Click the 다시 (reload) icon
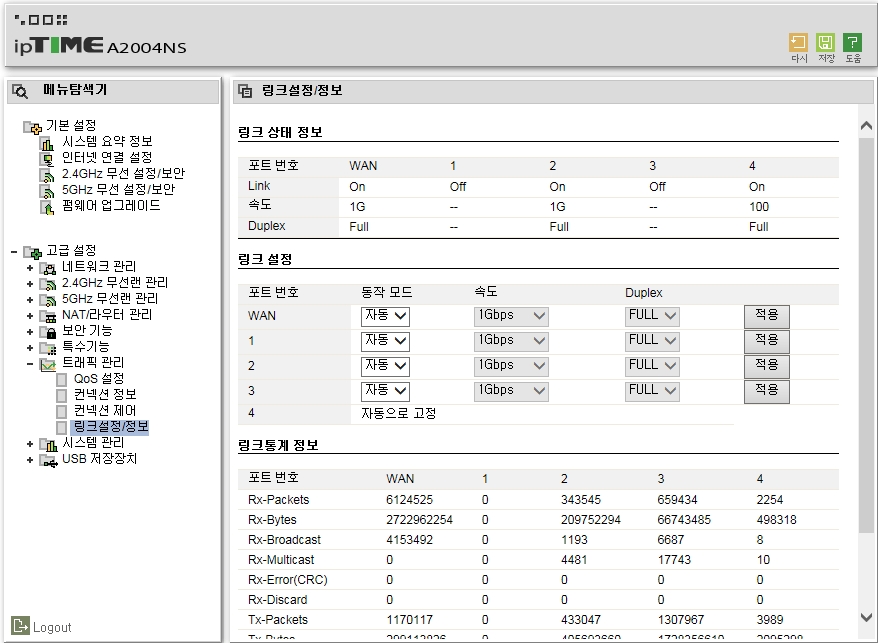Image resolution: width=878 pixels, height=643 pixels. pyautogui.click(x=798, y=43)
